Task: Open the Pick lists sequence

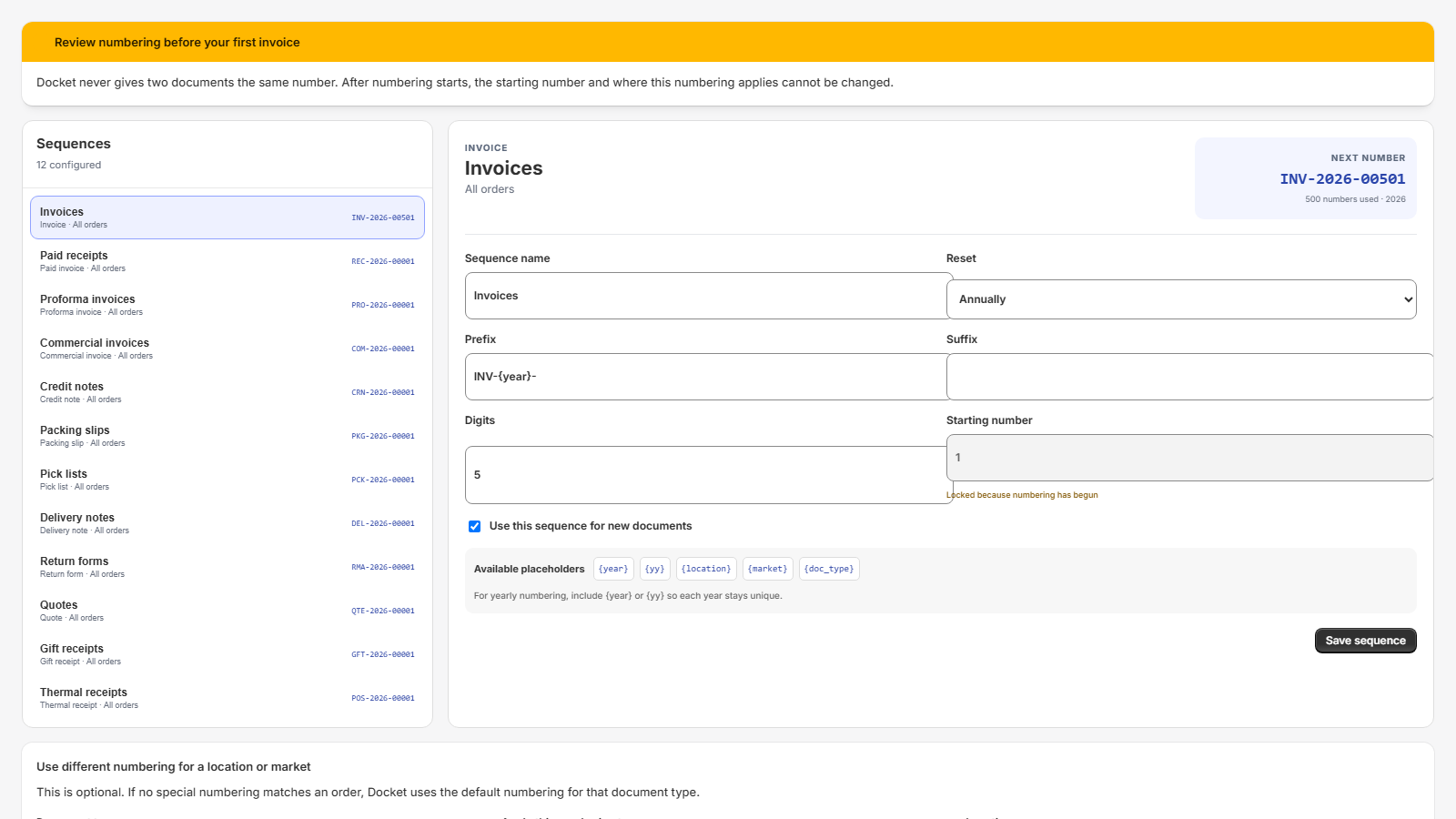Action: 227,480
